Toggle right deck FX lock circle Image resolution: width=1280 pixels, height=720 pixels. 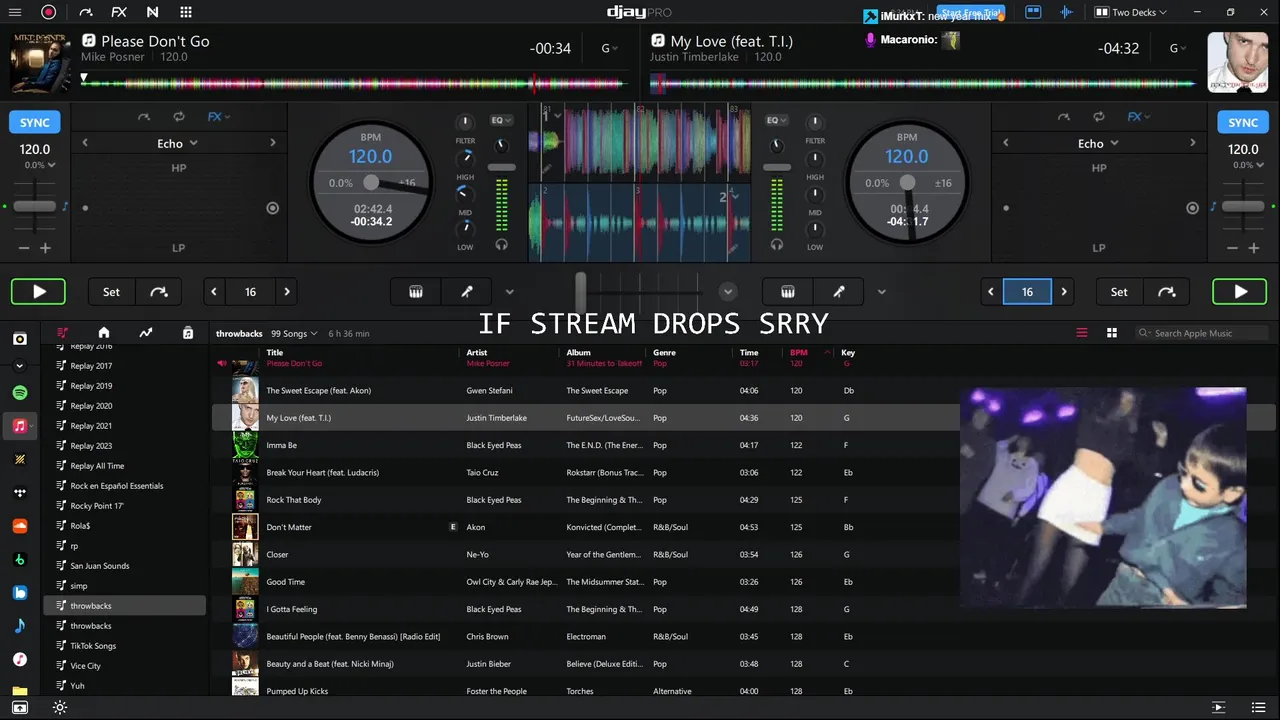(x=1192, y=208)
